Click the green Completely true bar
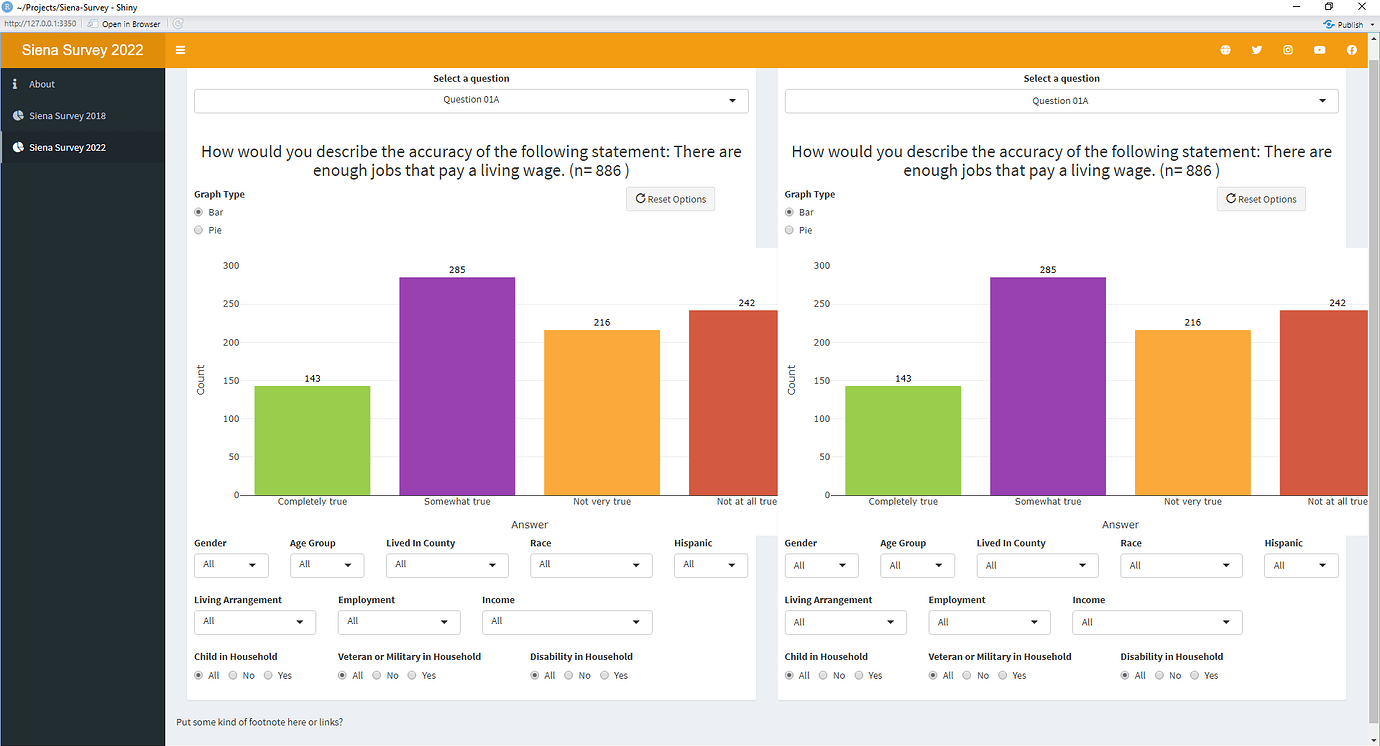The height and width of the screenshot is (746, 1380). [312, 440]
